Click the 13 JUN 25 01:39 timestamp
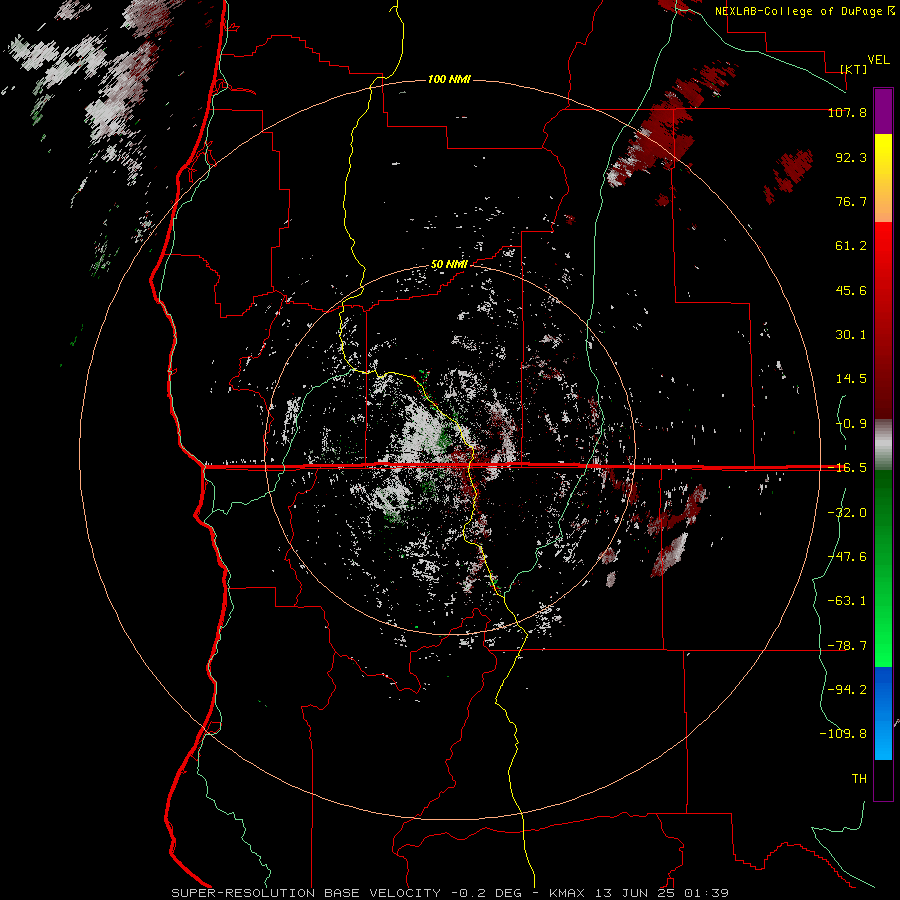 [x=660, y=893]
